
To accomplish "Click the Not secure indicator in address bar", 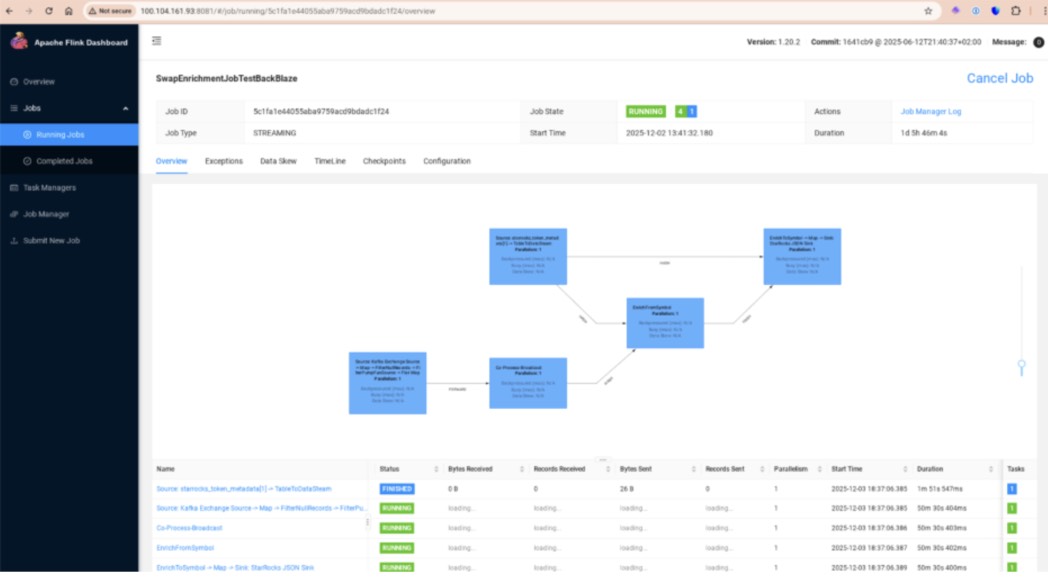I will click(x=110, y=11).
